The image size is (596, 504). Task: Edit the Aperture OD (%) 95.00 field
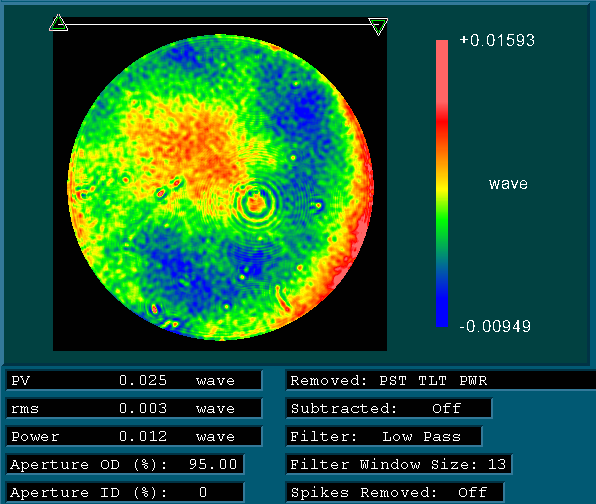pos(125,464)
